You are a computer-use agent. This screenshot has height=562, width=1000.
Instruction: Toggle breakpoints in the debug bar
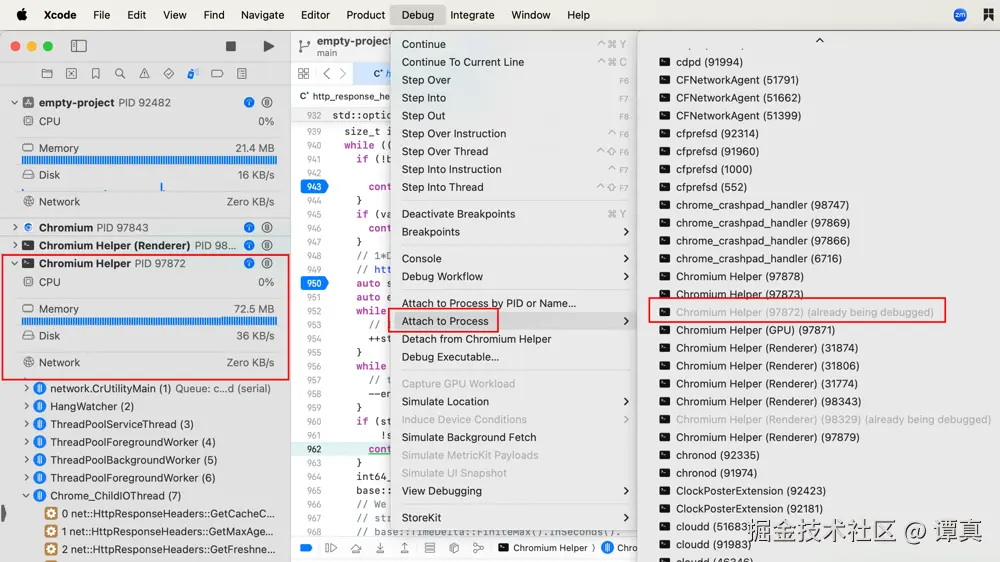306,548
